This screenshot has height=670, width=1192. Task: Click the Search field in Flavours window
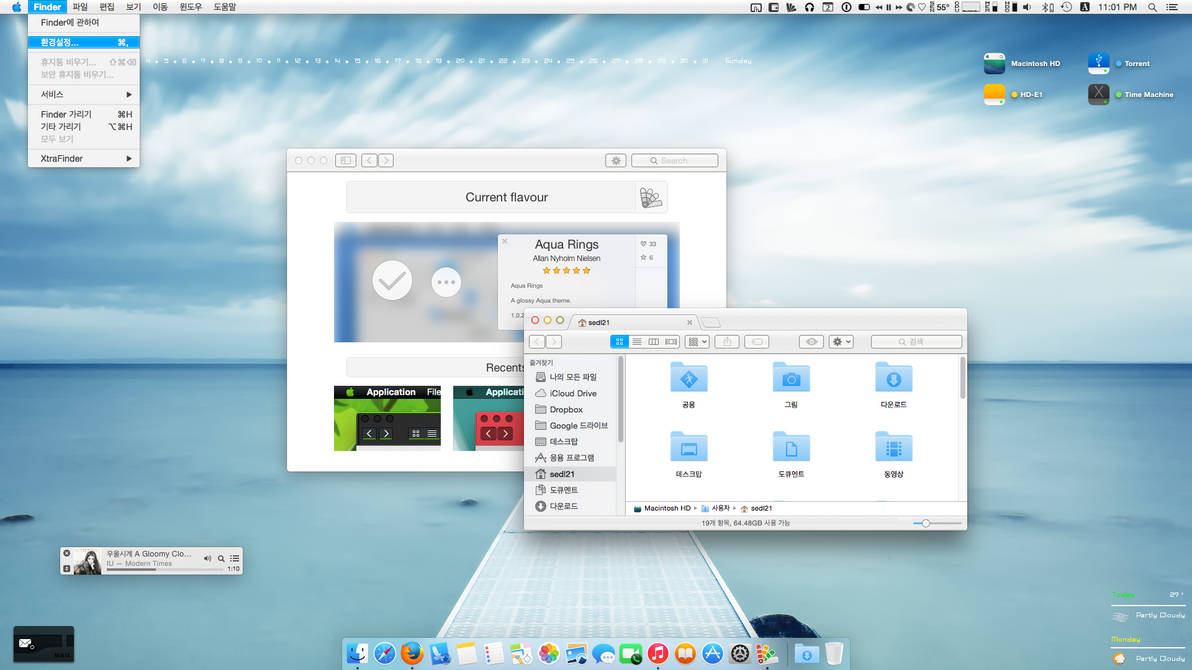point(674,160)
